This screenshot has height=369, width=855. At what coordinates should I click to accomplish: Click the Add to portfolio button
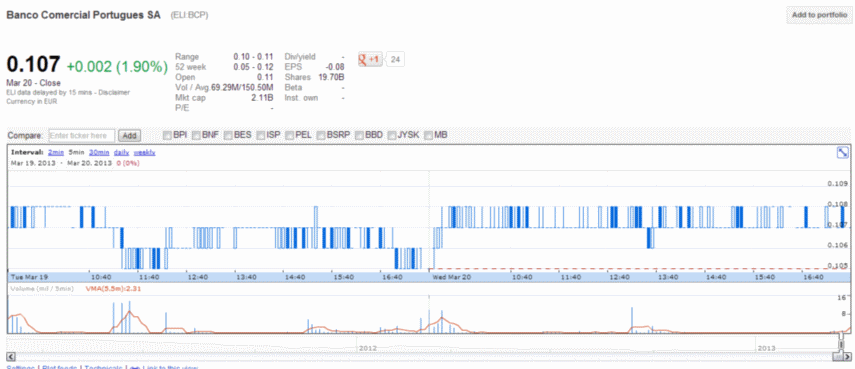tap(819, 15)
